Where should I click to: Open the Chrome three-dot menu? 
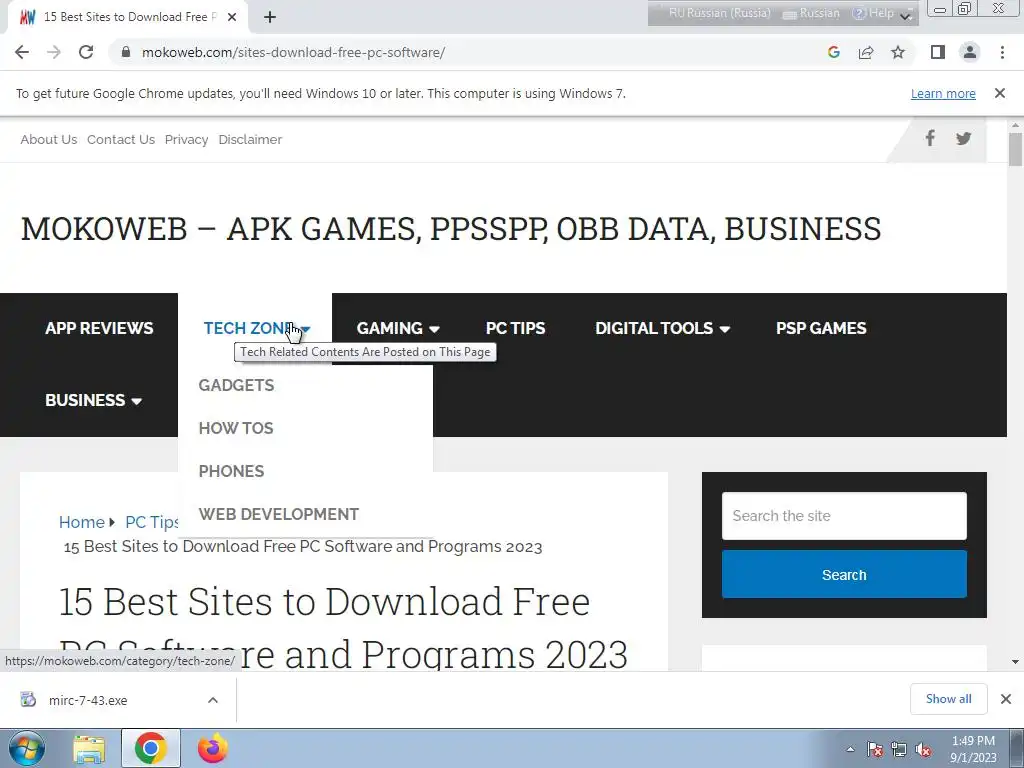point(1002,52)
